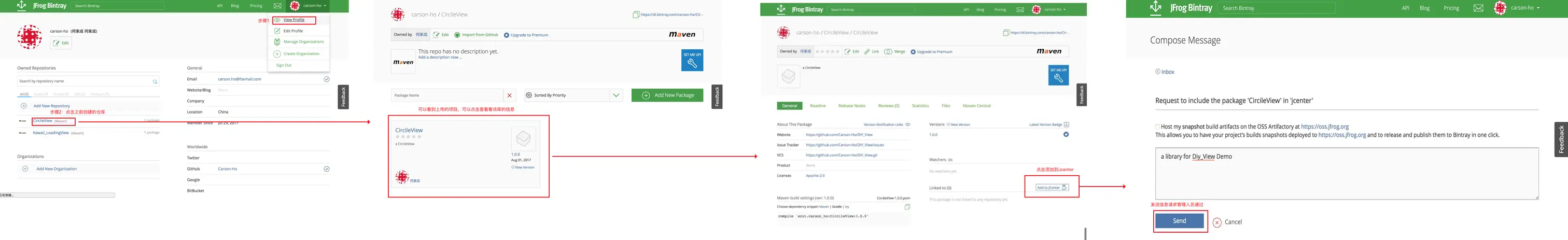Switch to the Readme tab
The image size is (1568, 240).
[818, 106]
